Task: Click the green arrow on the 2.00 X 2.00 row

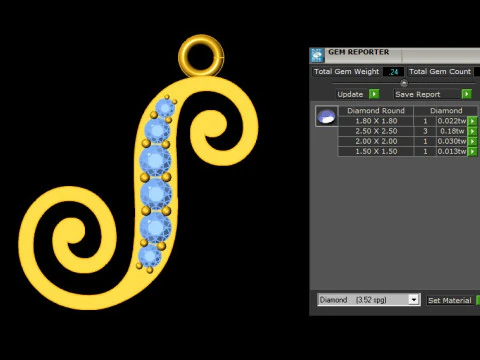Action: point(472,141)
